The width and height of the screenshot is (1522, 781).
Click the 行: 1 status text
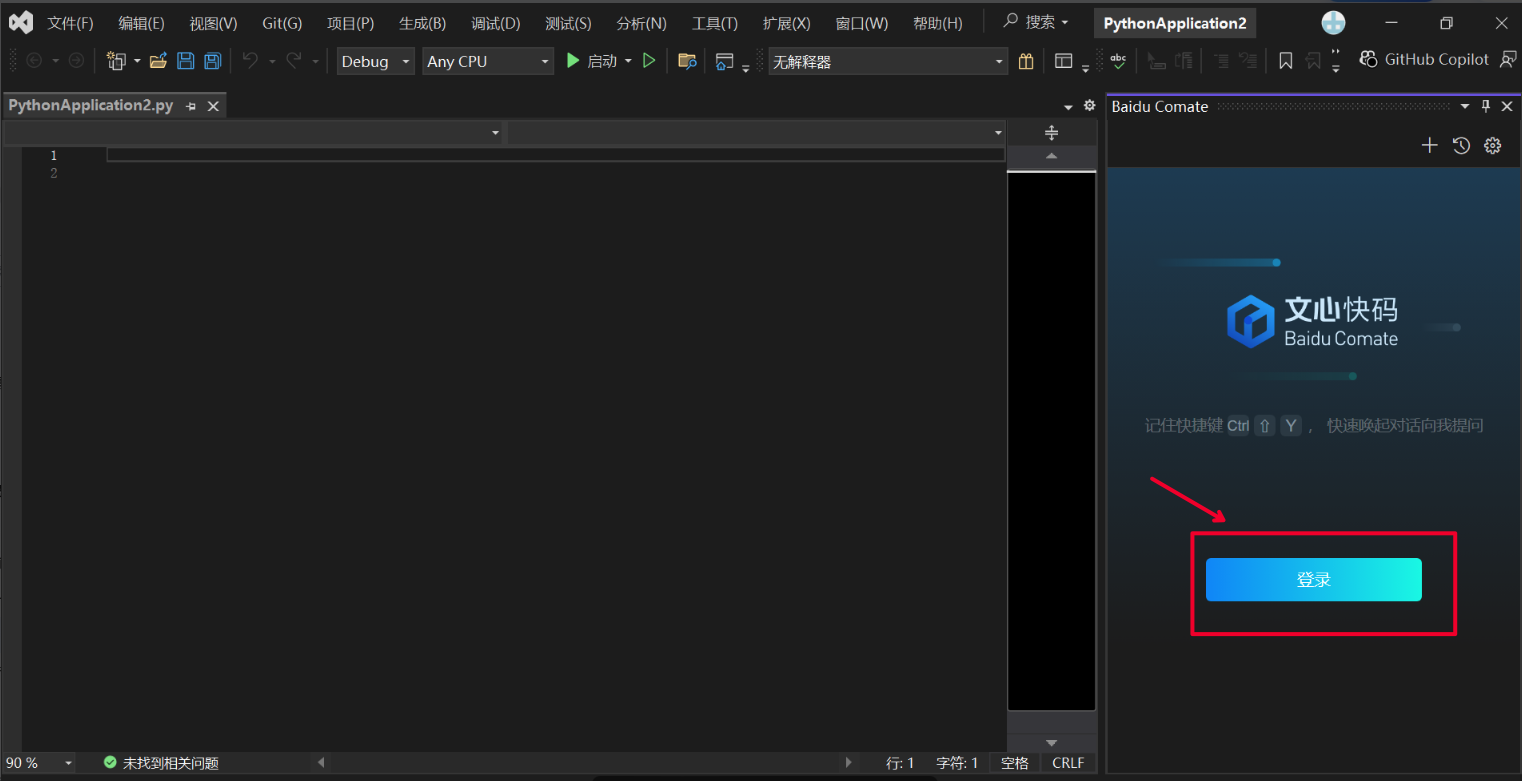[x=900, y=763]
